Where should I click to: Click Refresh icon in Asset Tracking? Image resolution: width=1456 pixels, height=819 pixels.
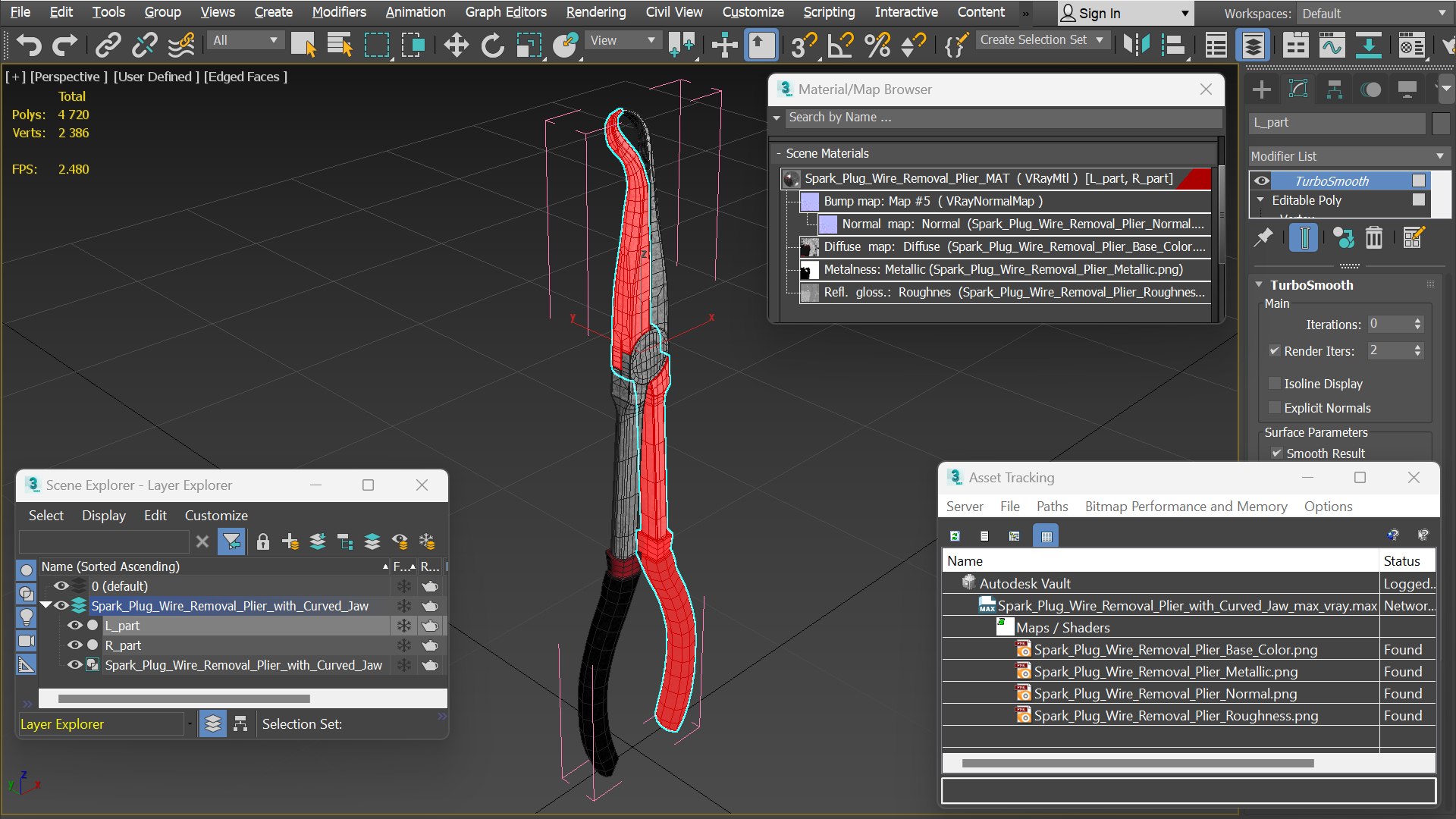(955, 536)
